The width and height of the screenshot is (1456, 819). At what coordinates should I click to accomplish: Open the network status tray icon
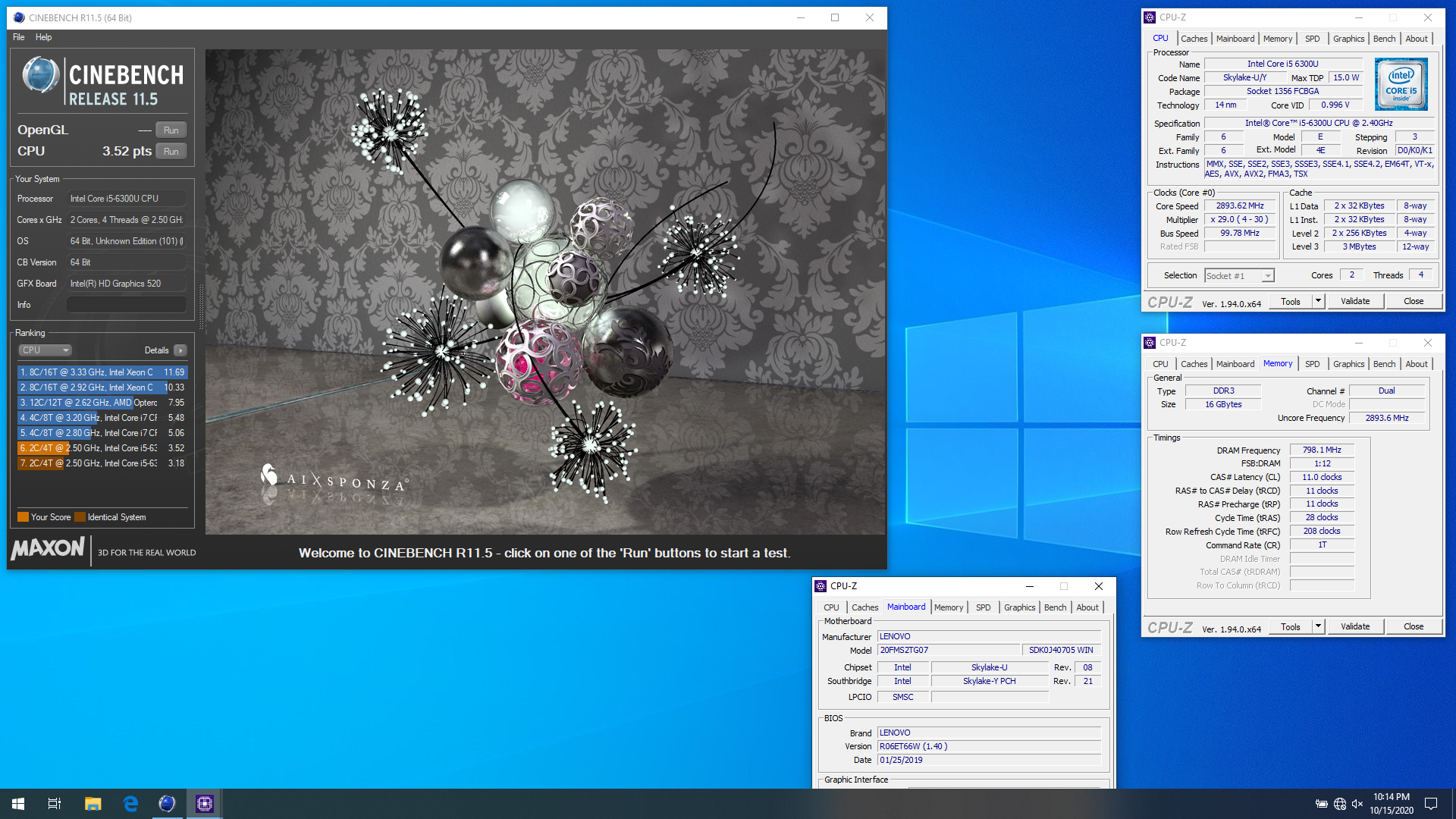coord(1340,804)
